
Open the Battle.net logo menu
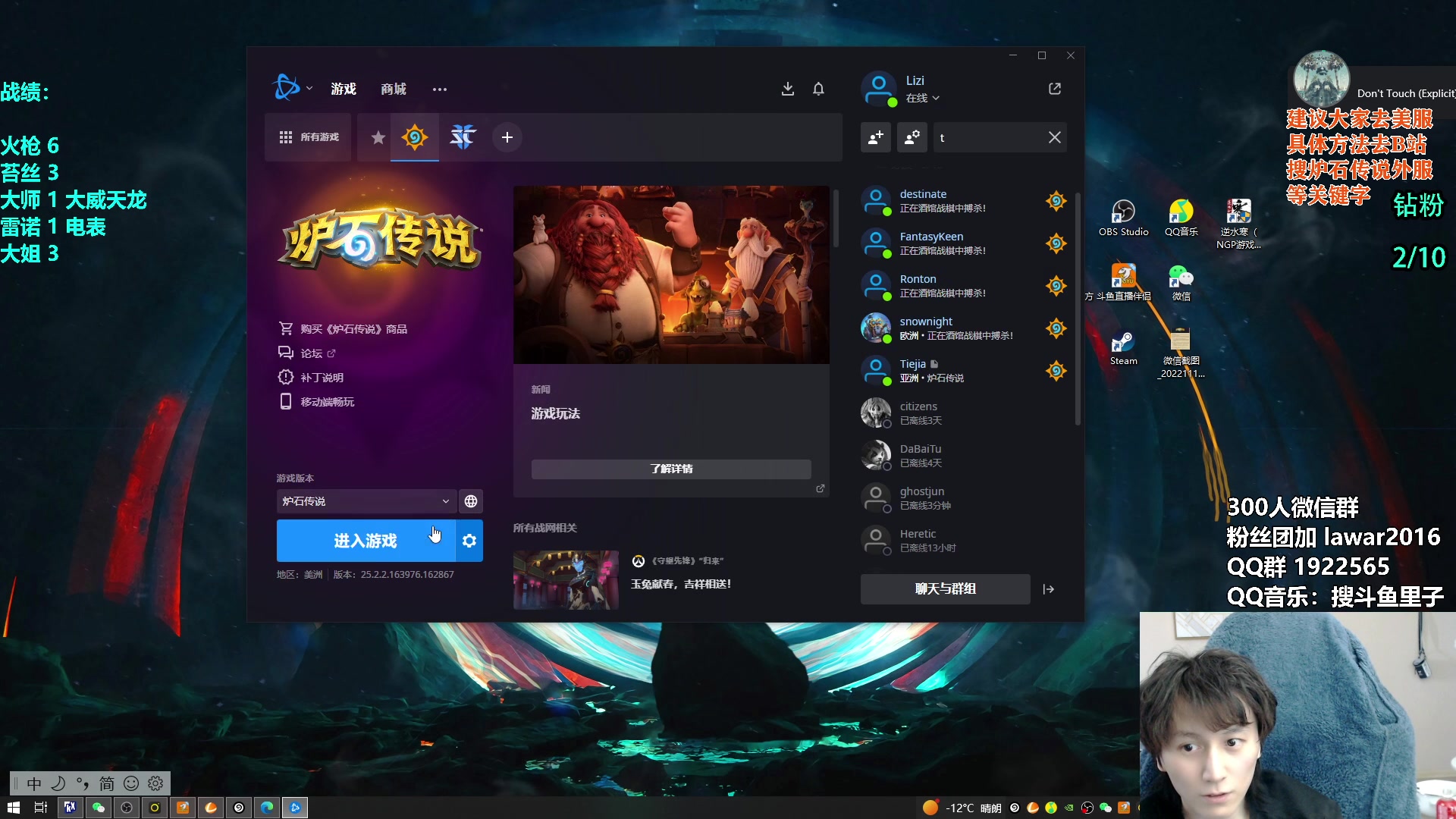coord(291,88)
